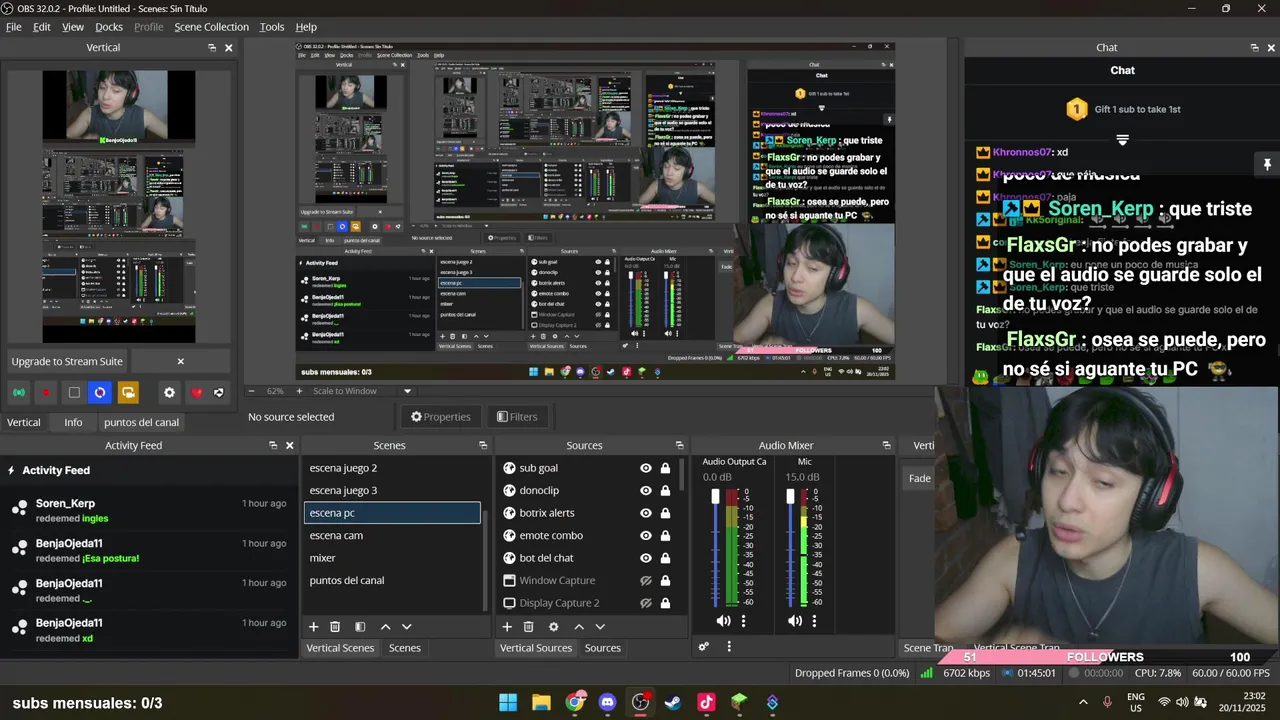
Task: Switch to the Vertical Scenes tab
Action: pyautogui.click(x=340, y=648)
